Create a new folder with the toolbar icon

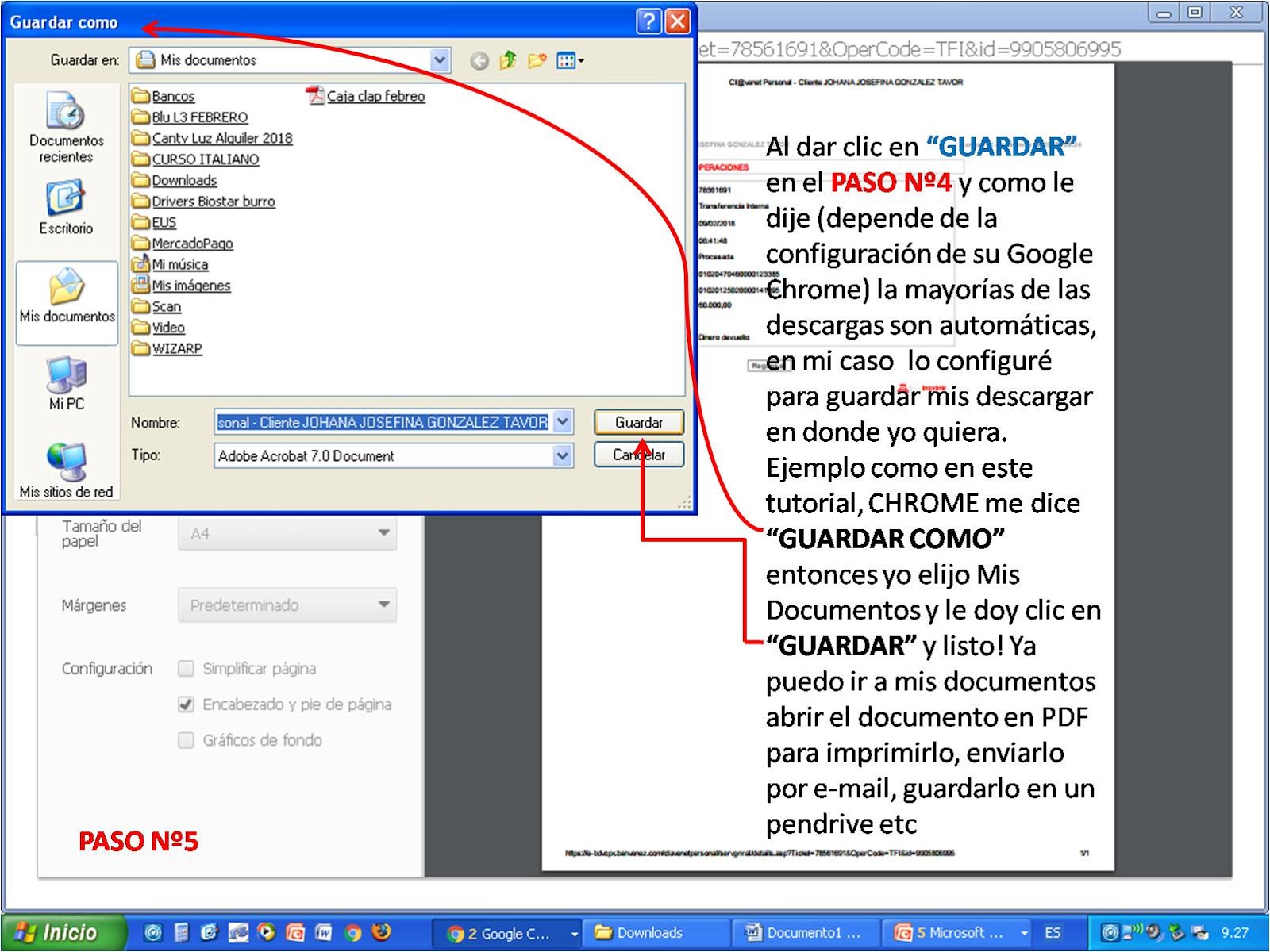535,59
